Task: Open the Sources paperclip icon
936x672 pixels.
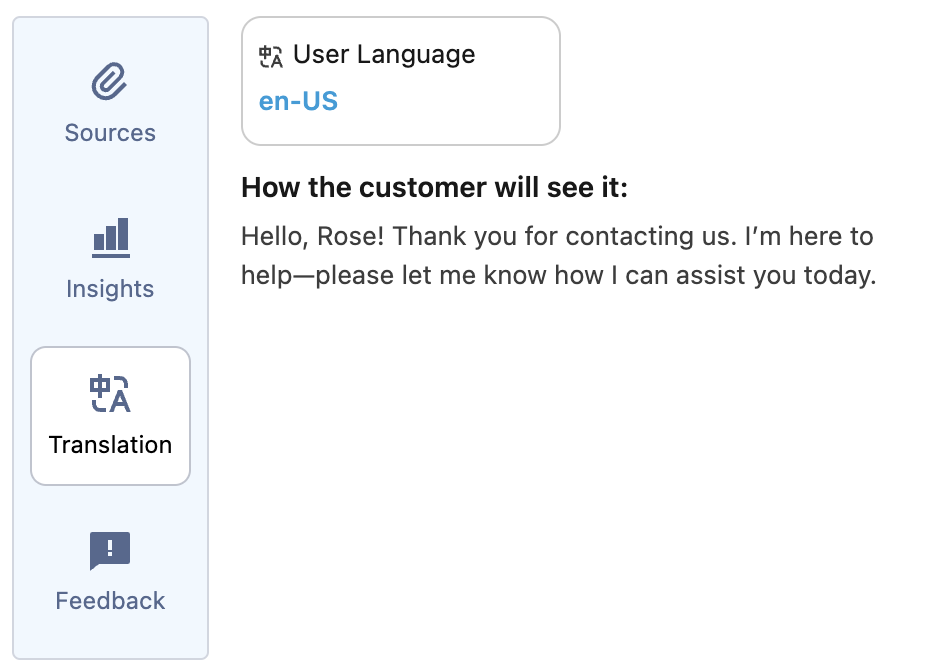Action: point(110,82)
